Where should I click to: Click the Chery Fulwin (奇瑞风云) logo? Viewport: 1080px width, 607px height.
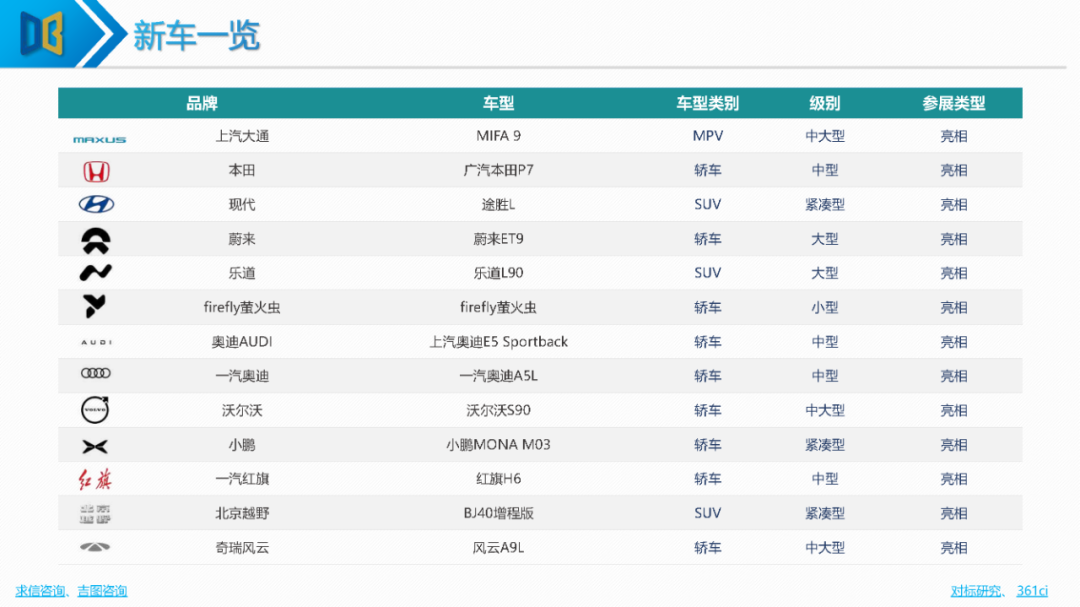click(x=95, y=547)
